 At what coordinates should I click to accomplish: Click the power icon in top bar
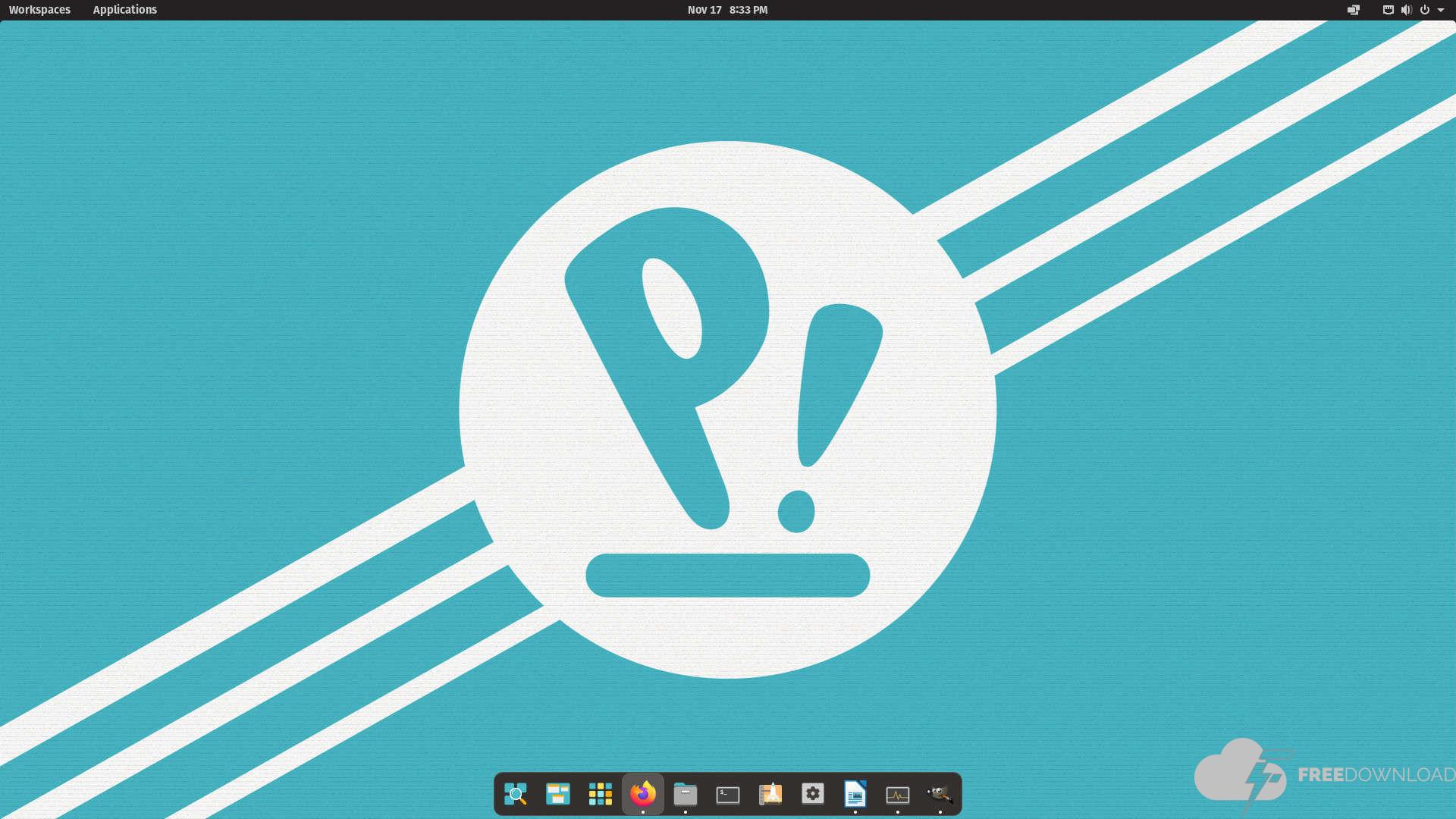click(x=1424, y=10)
